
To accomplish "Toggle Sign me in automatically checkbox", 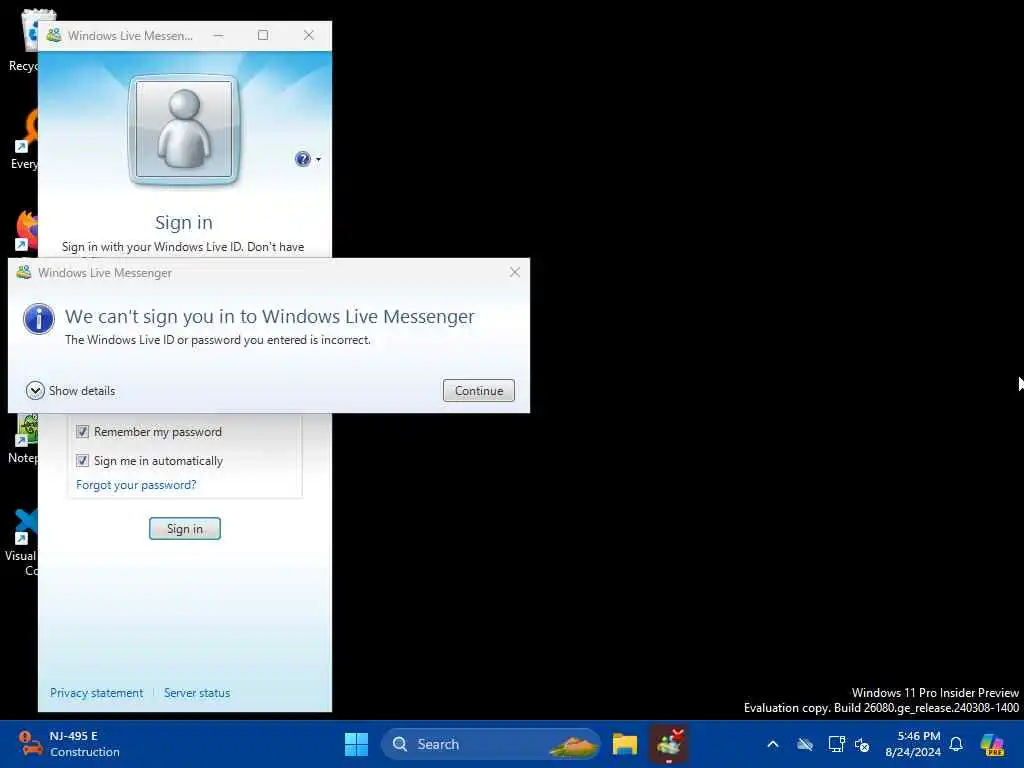I will [82, 460].
